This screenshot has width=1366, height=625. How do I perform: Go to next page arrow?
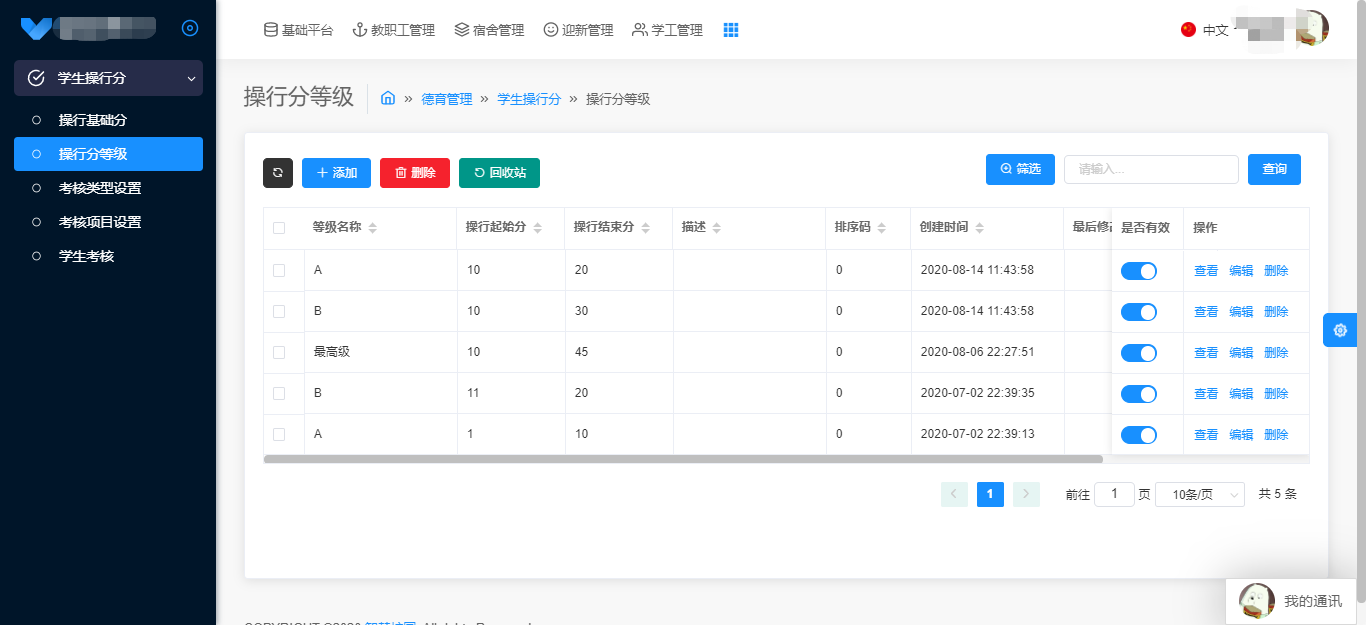click(1027, 494)
